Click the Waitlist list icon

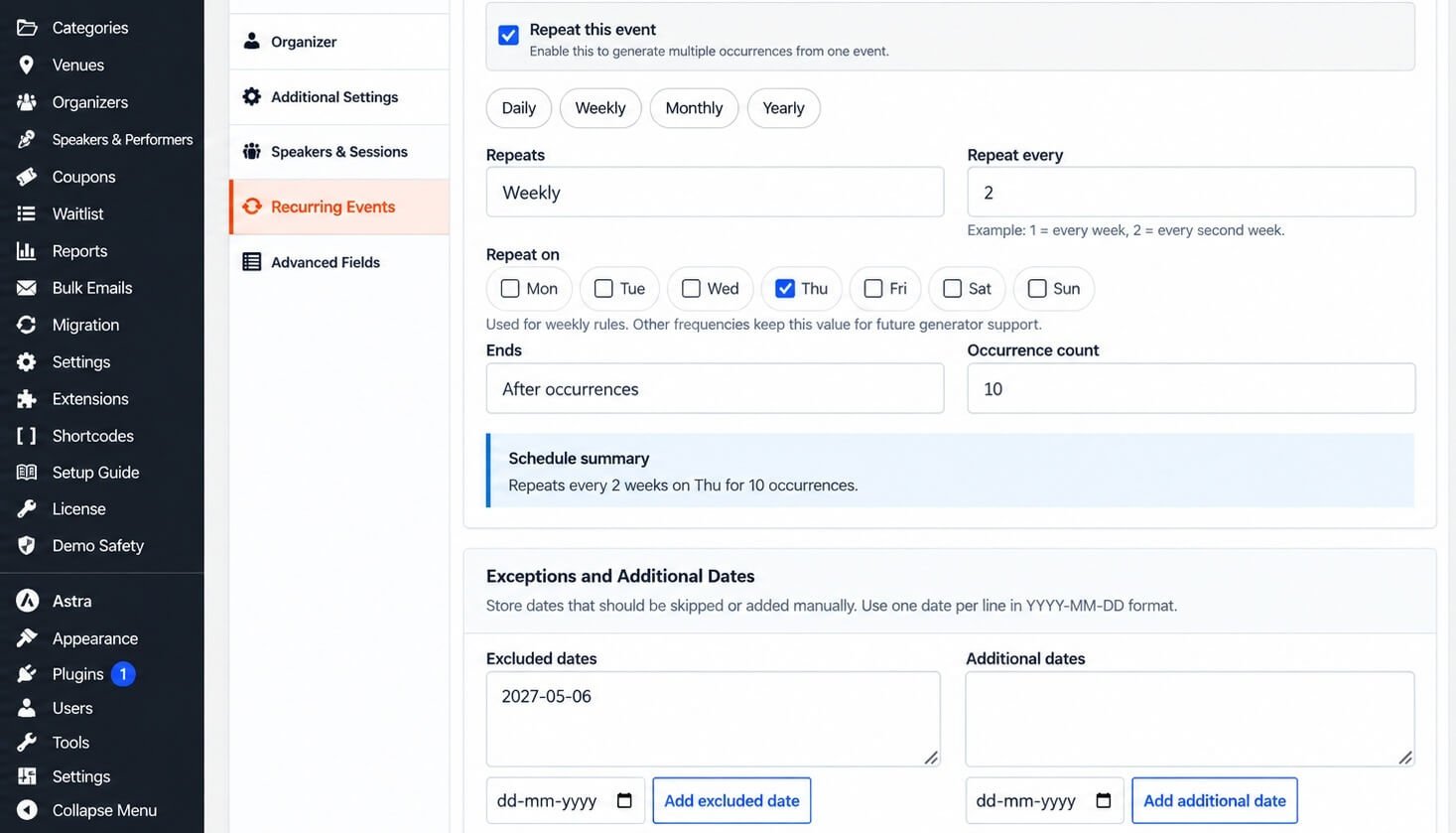[27, 213]
